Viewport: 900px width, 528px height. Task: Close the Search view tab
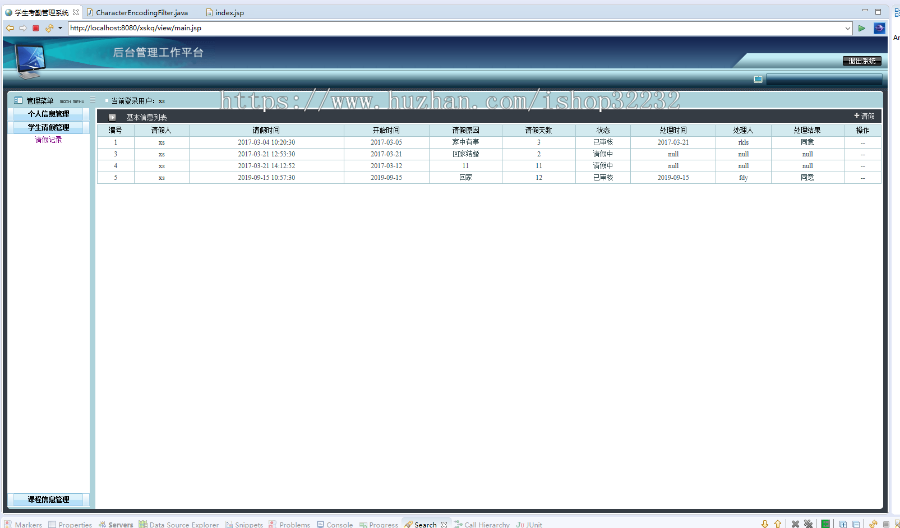point(444,524)
